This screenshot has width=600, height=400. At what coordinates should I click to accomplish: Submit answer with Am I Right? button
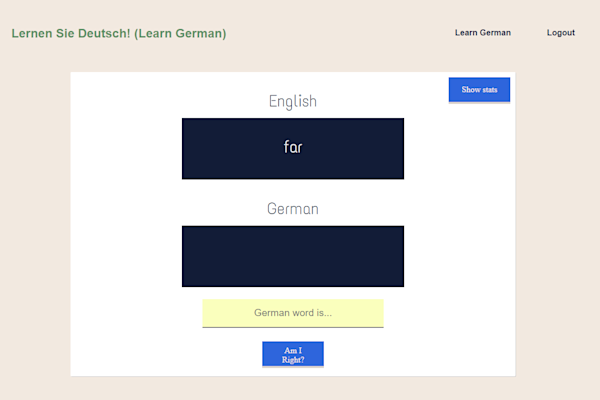293,354
